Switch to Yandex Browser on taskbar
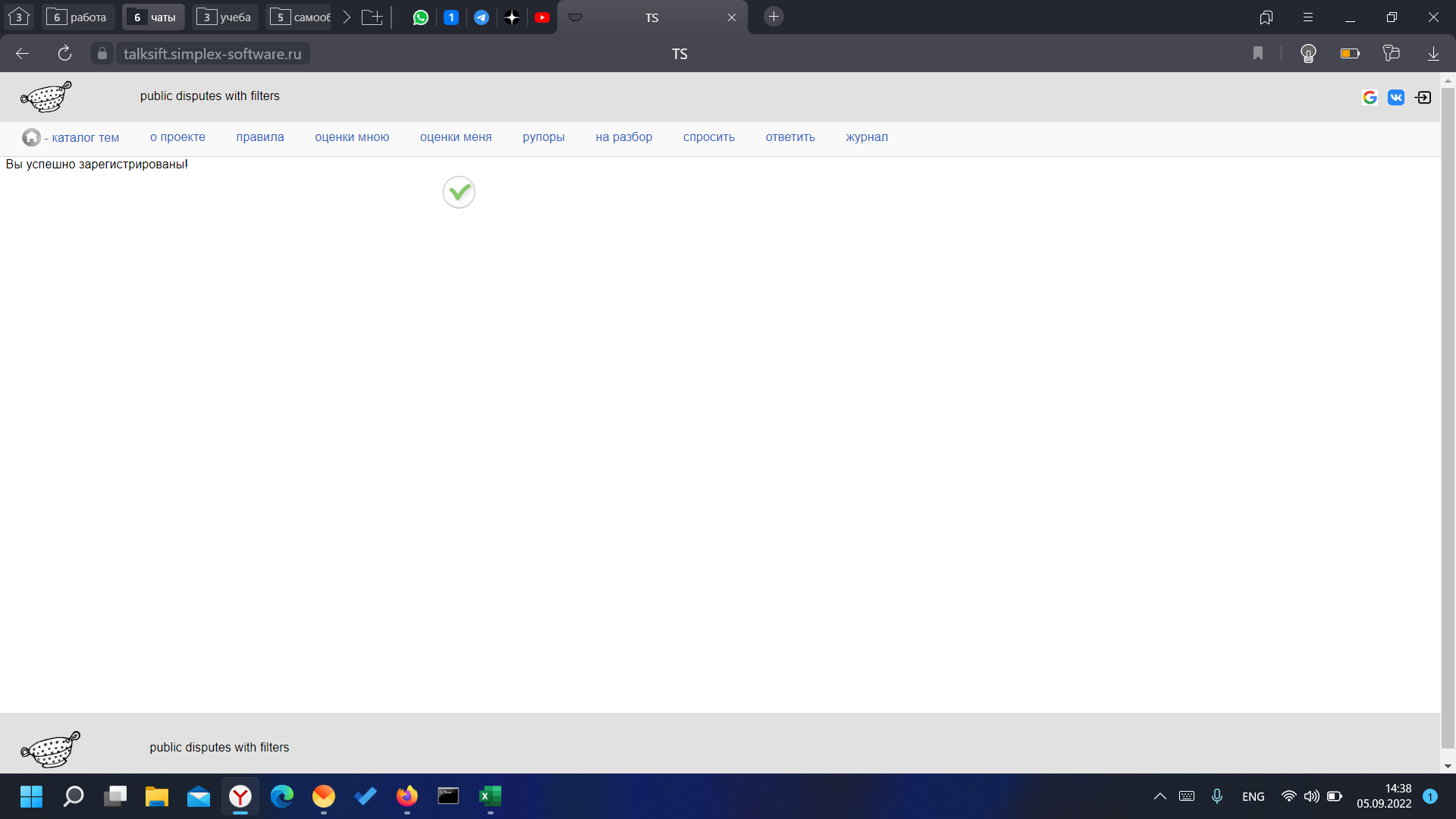The height and width of the screenshot is (819, 1456). pyautogui.click(x=240, y=796)
